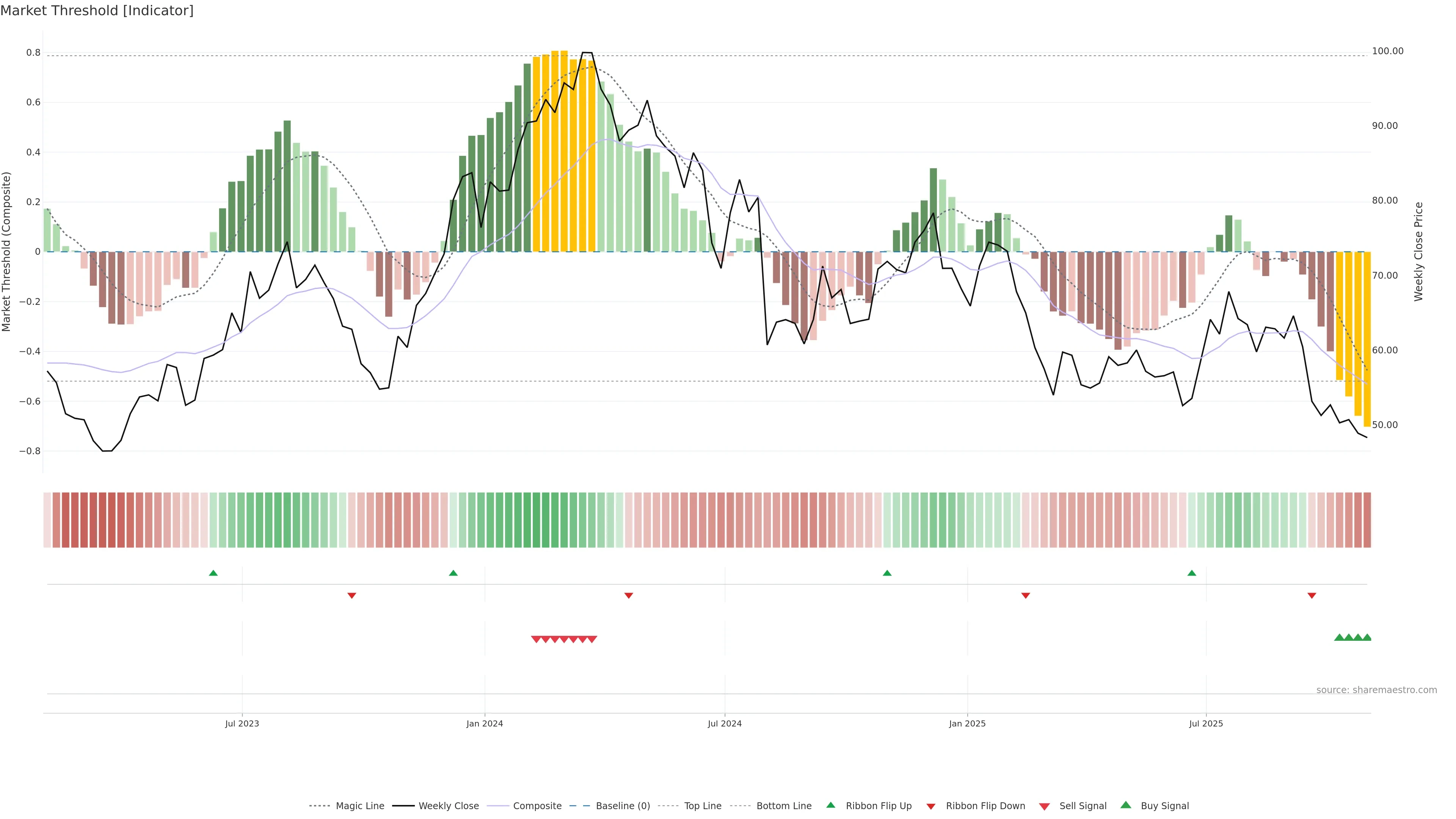The width and height of the screenshot is (1456, 819).
Task: Click the Jul 2025 x-axis label
Action: pyautogui.click(x=1206, y=723)
